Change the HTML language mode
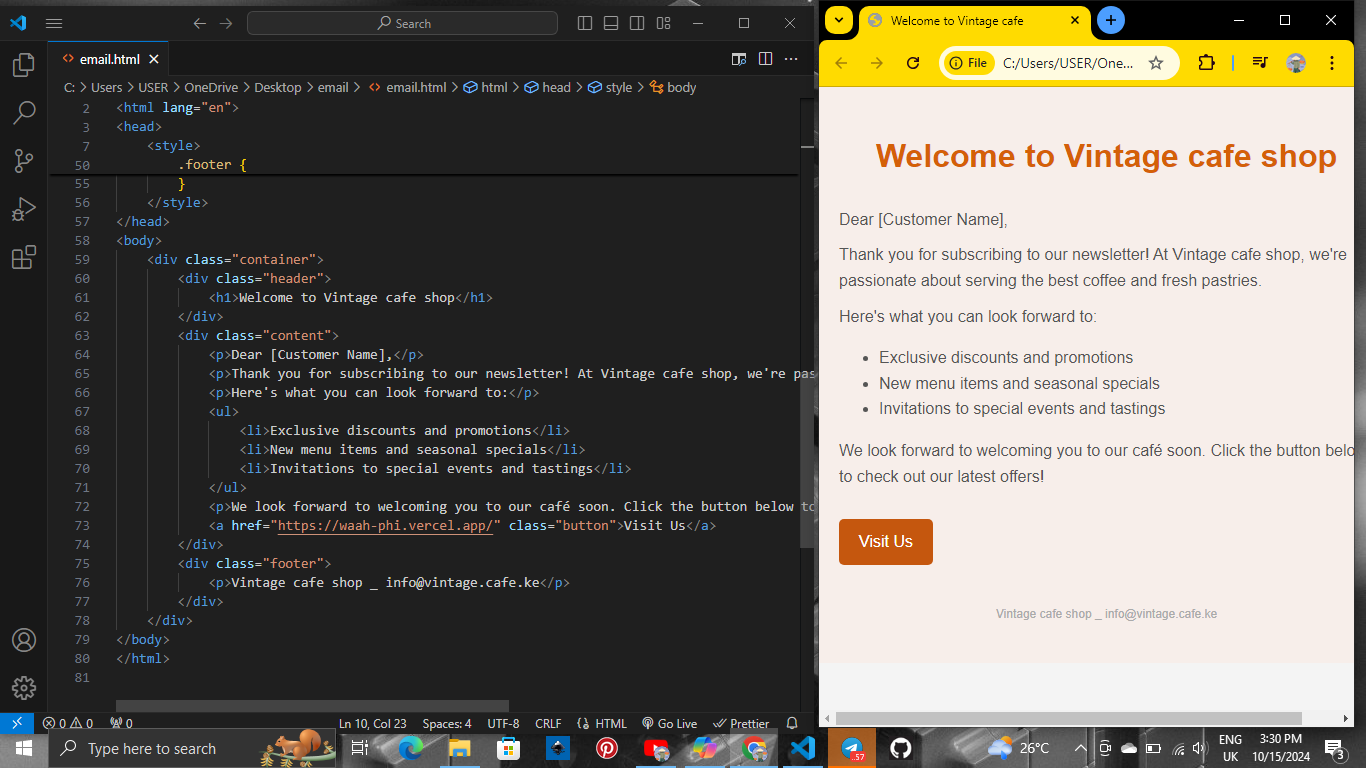The image size is (1366, 768). coord(602,723)
